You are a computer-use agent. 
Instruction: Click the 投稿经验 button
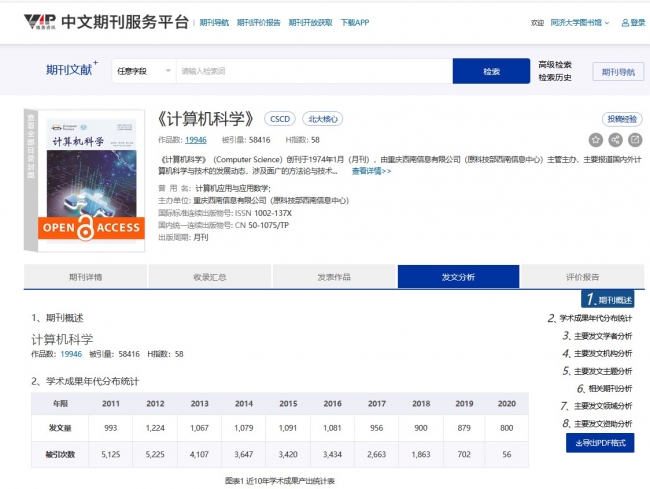[622, 119]
